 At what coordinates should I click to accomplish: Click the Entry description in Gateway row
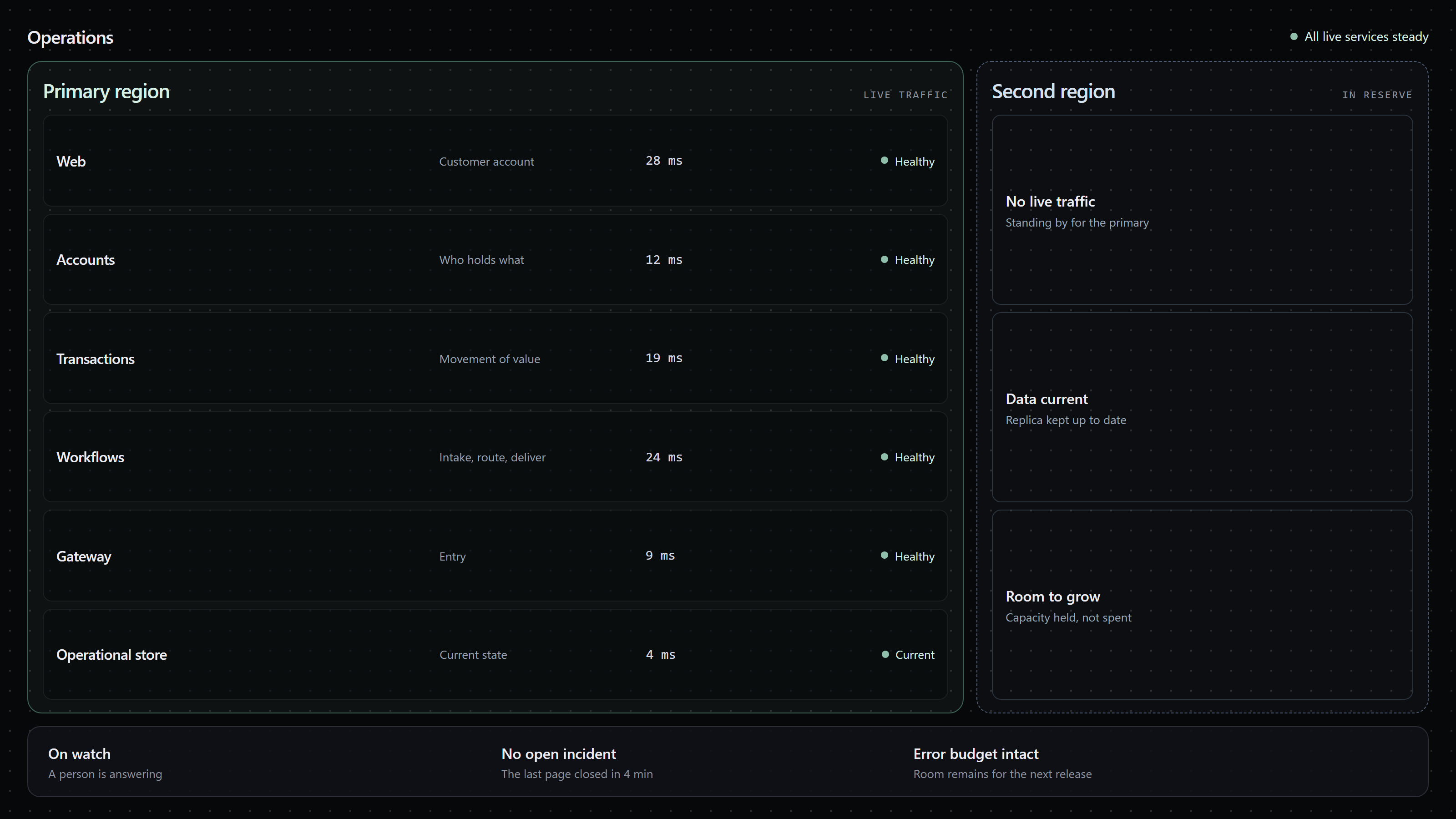(452, 557)
